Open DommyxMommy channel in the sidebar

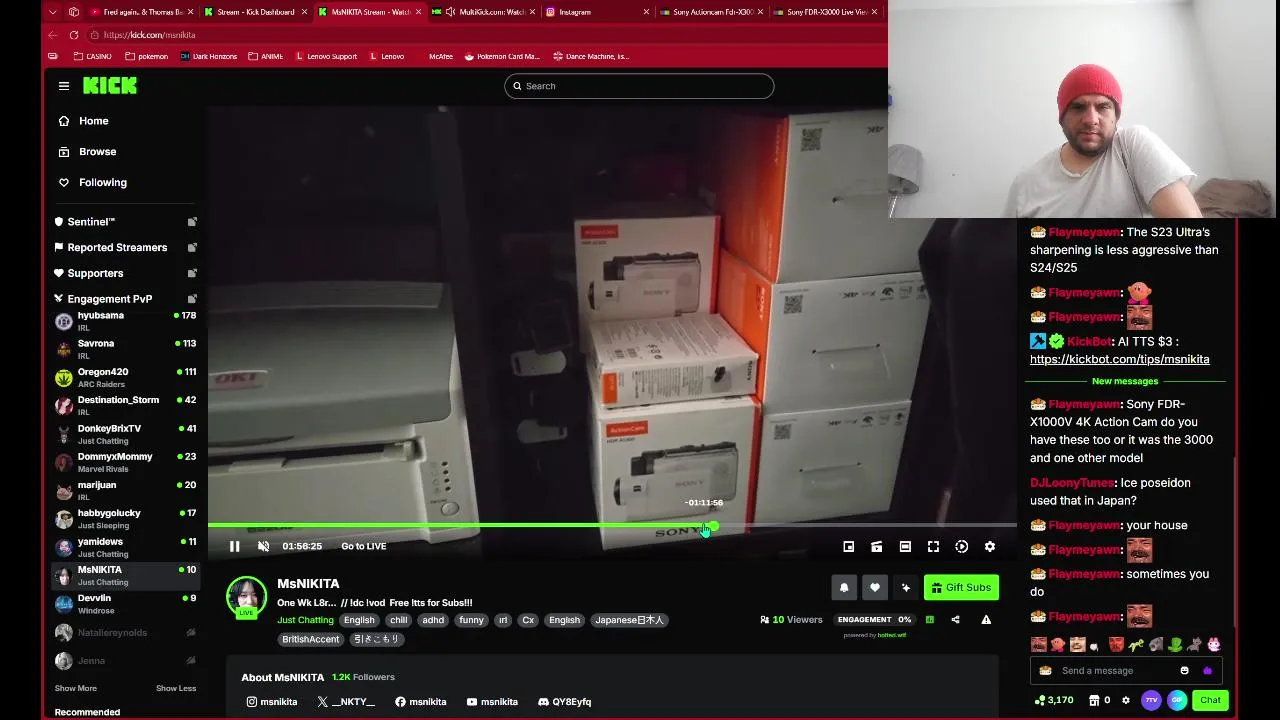pos(125,462)
